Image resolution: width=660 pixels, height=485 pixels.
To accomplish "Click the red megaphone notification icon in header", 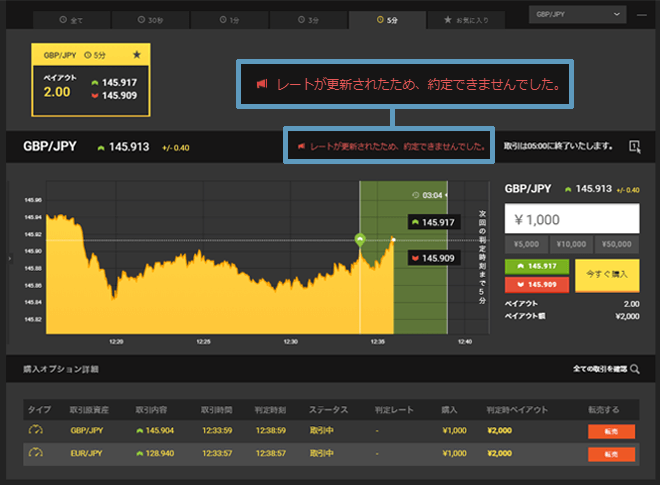I will click(301, 147).
